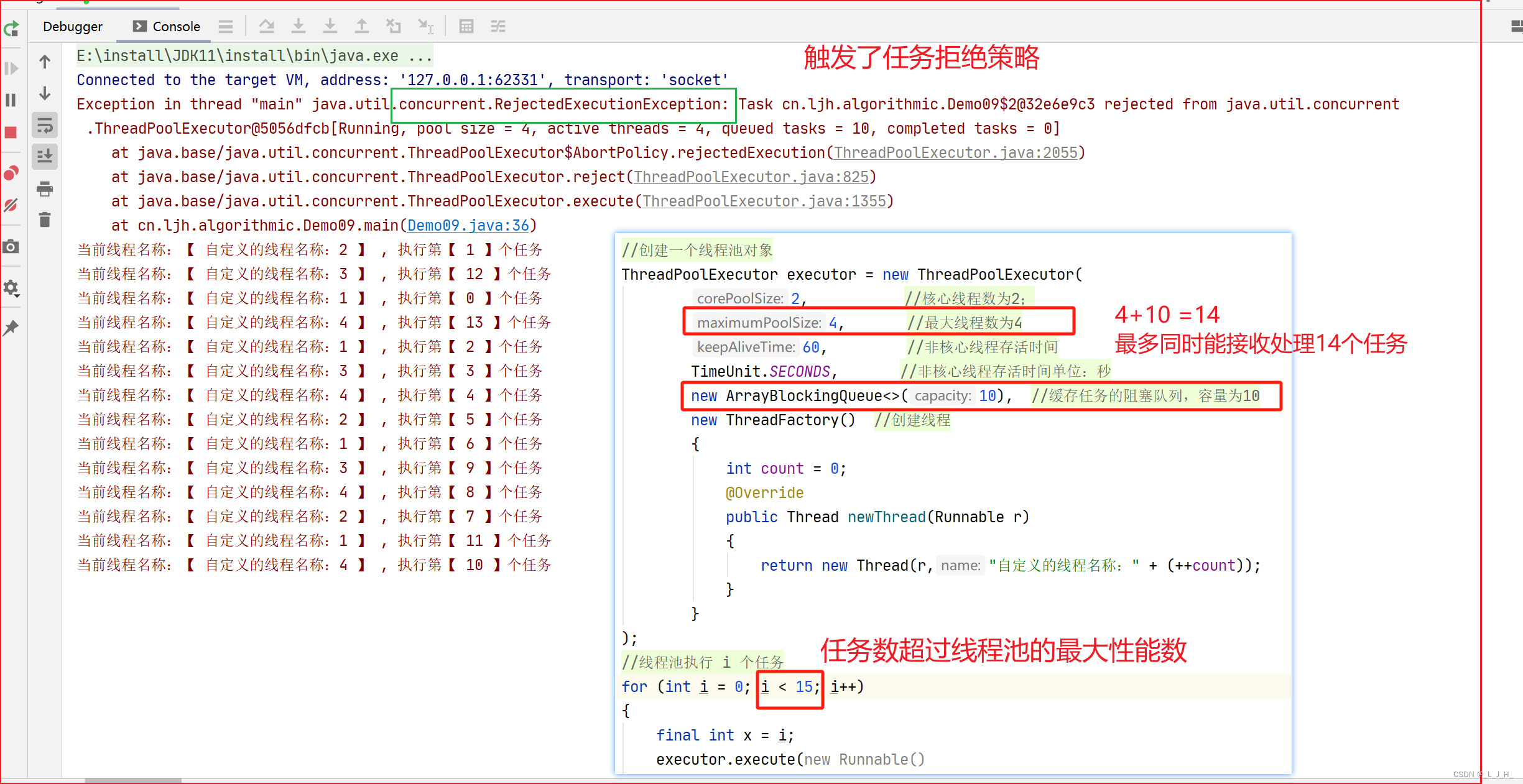
Task: Go down the stack trace
Action: point(45,93)
